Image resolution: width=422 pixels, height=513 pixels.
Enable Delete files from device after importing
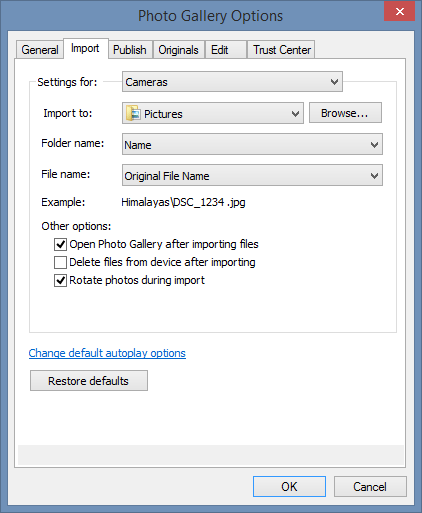(x=60, y=262)
